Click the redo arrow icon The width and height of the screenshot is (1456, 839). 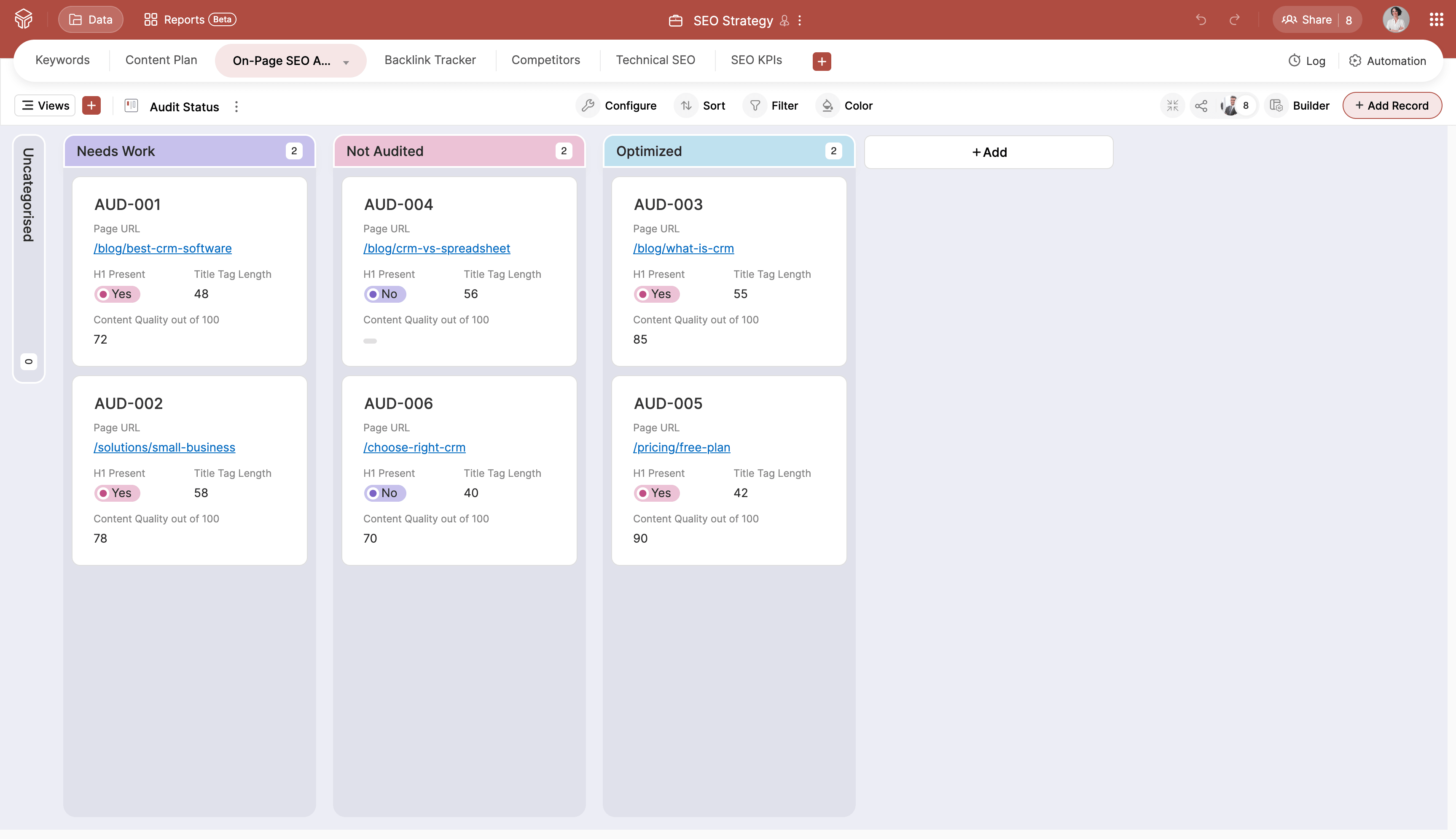pyautogui.click(x=1234, y=19)
